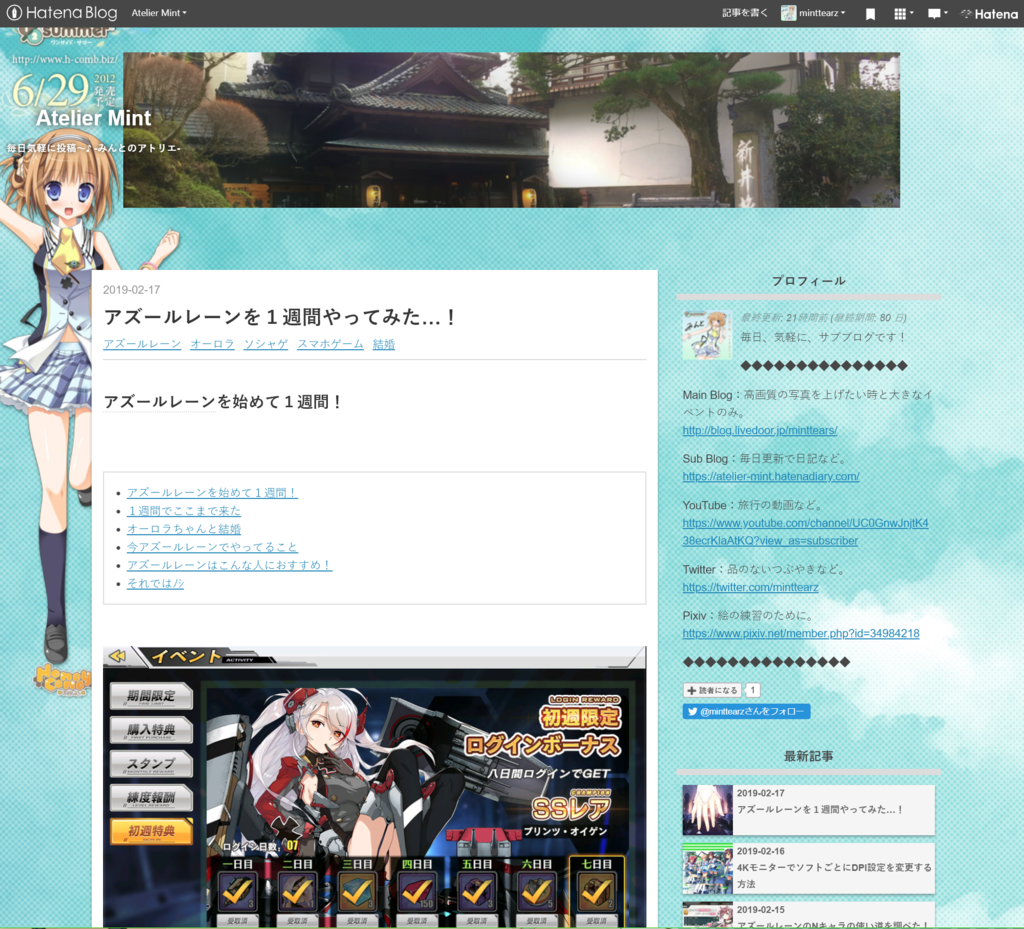Select the 結婚 category tag

(x=384, y=344)
